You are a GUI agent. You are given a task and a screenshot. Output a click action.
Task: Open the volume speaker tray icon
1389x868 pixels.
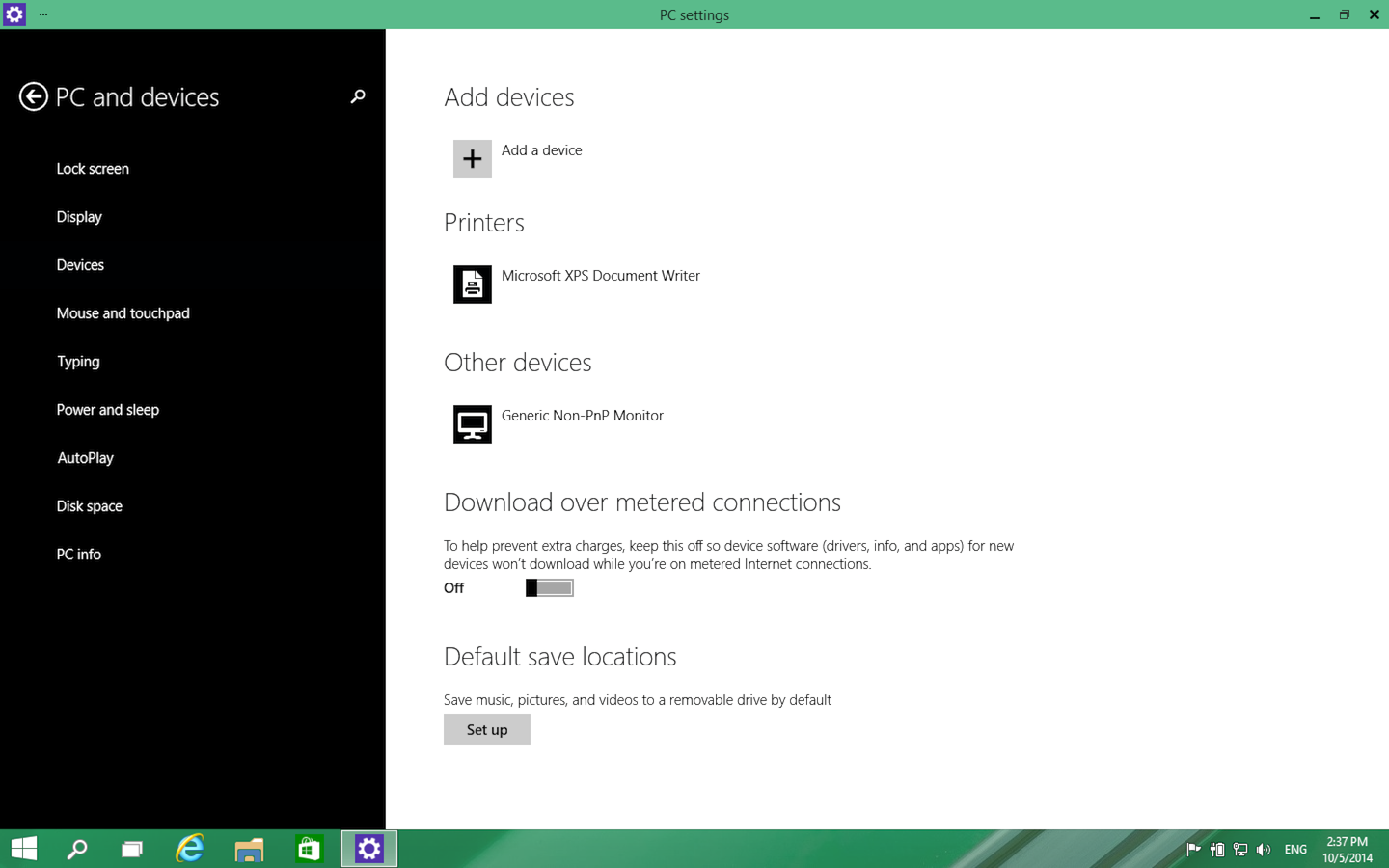[x=1264, y=850]
